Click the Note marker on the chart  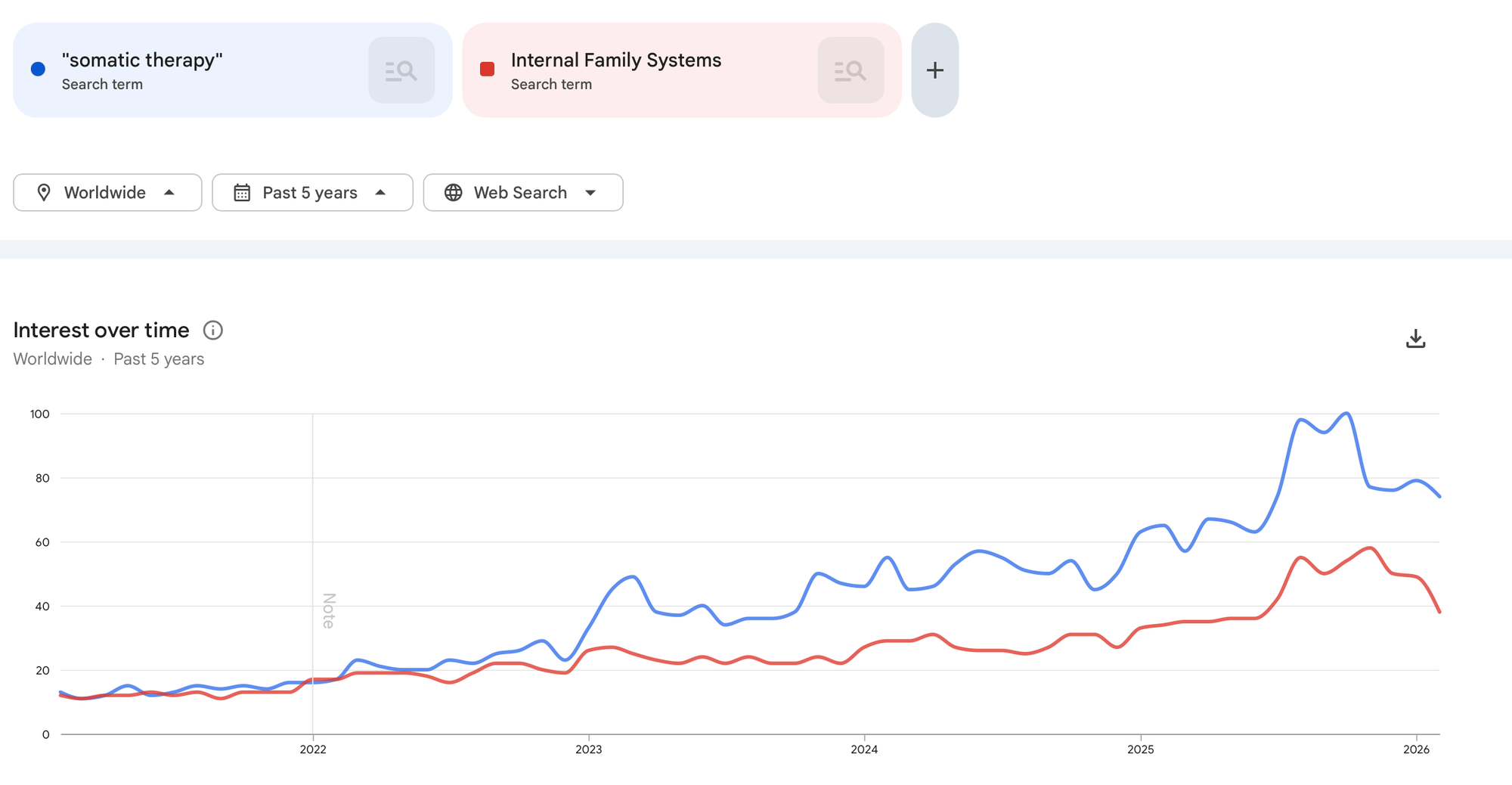click(x=329, y=610)
